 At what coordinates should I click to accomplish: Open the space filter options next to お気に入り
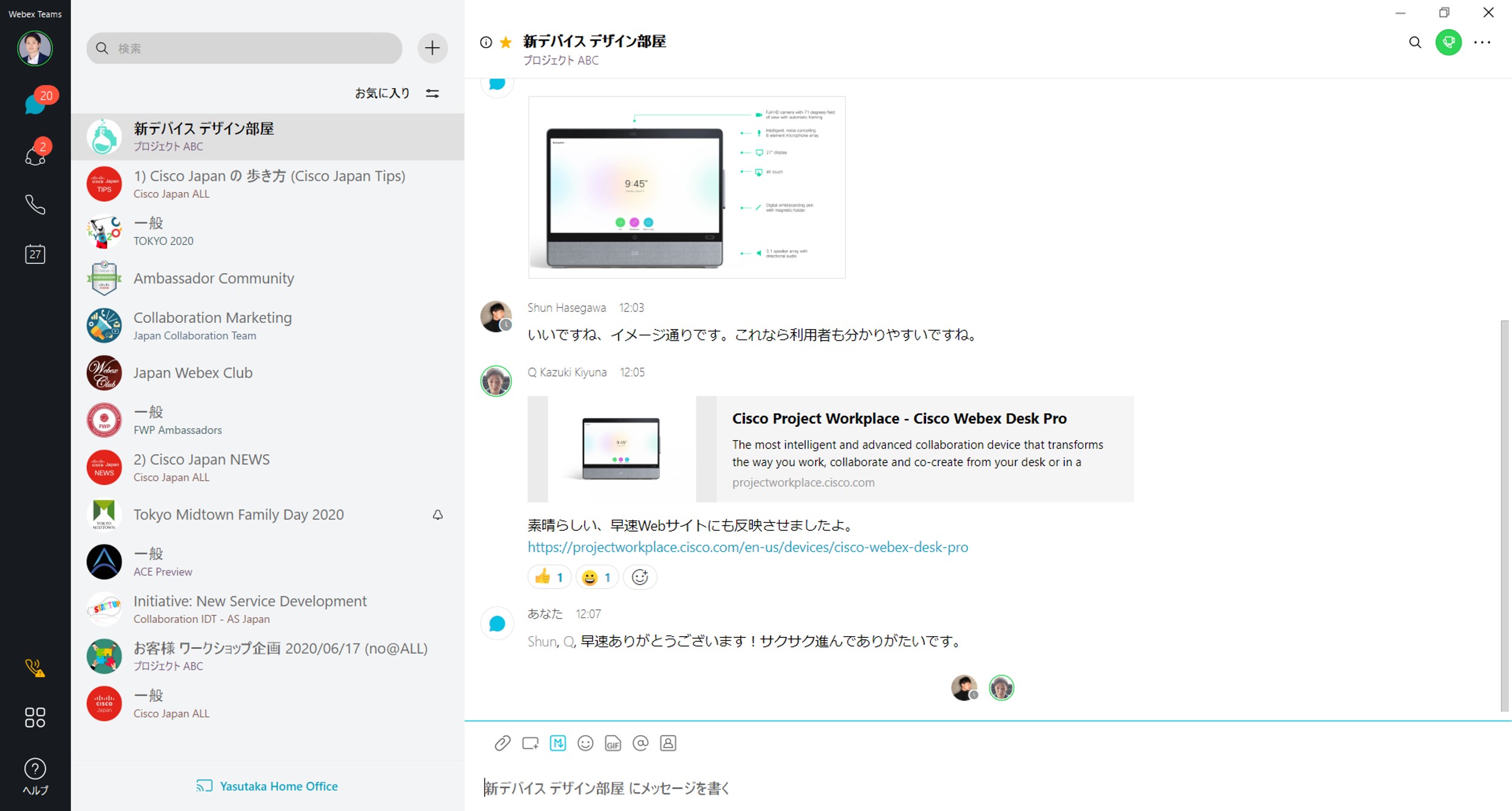[432, 93]
